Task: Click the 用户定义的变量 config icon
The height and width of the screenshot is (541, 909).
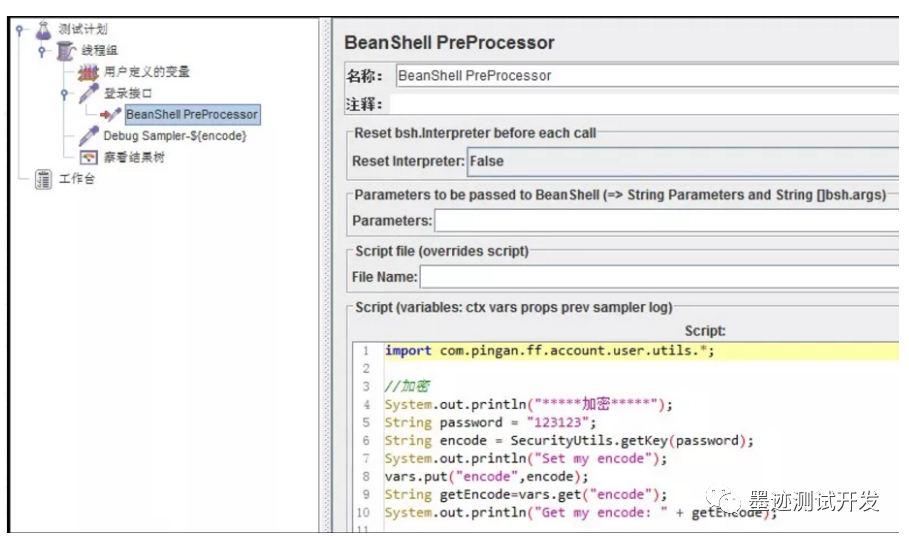Action: [x=89, y=72]
